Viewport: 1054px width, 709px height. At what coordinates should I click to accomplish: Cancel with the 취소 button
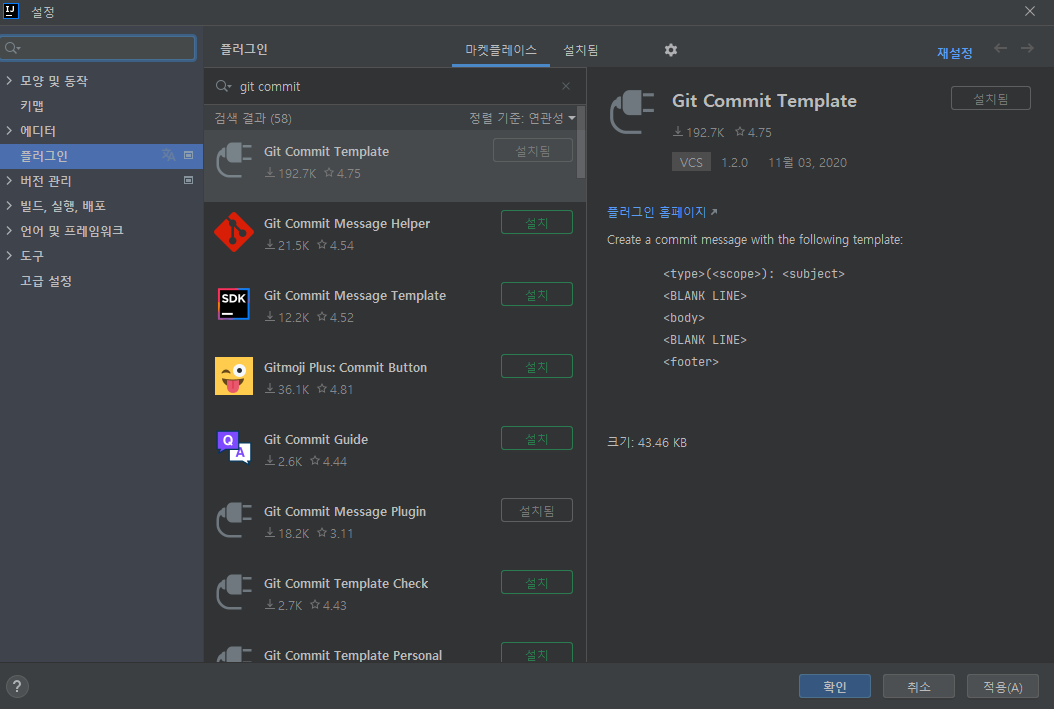918,686
